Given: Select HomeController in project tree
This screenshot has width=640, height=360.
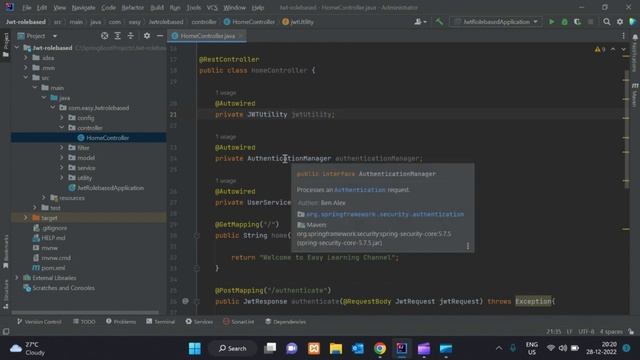Looking at the screenshot, I should click(88, 138).
